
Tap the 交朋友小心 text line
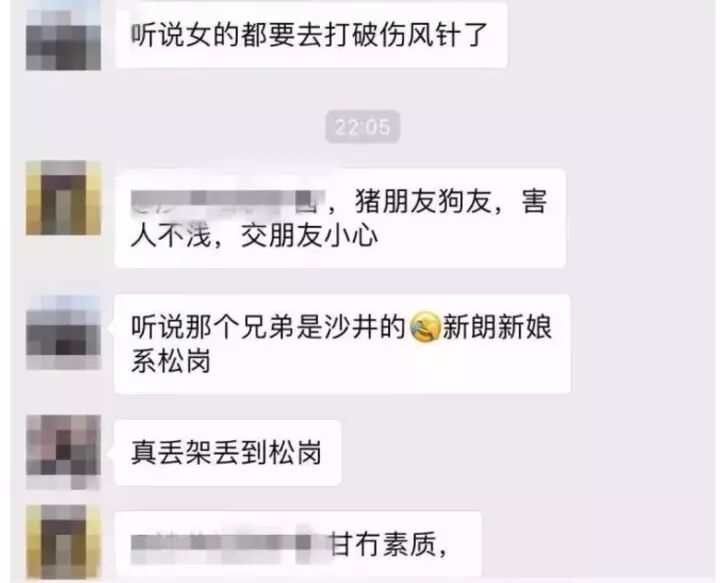pos(309,237)
